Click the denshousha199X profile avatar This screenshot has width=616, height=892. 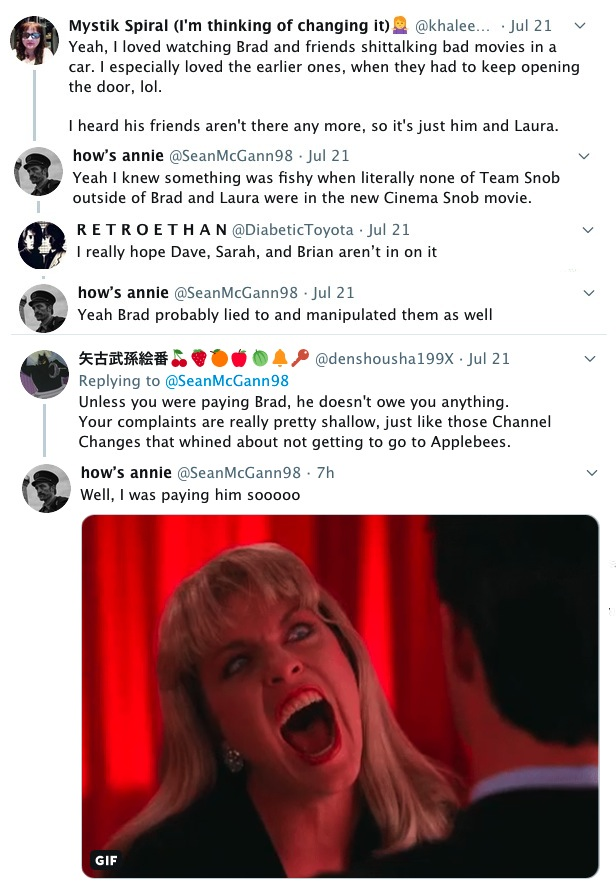point(44,374)
